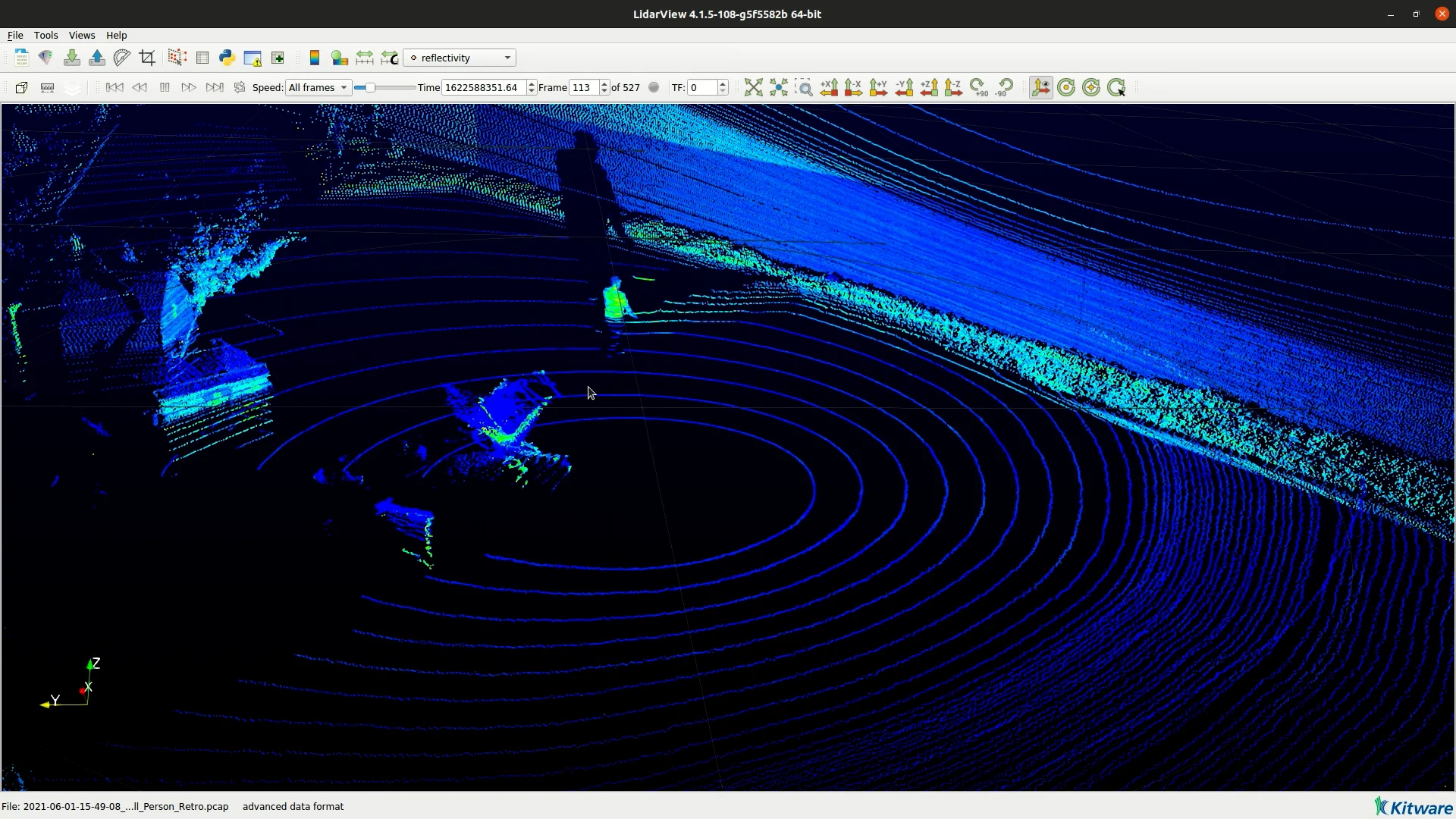Click the ruler measurement tool
The image size is (1456, 819).
click(x=47, y=88)
